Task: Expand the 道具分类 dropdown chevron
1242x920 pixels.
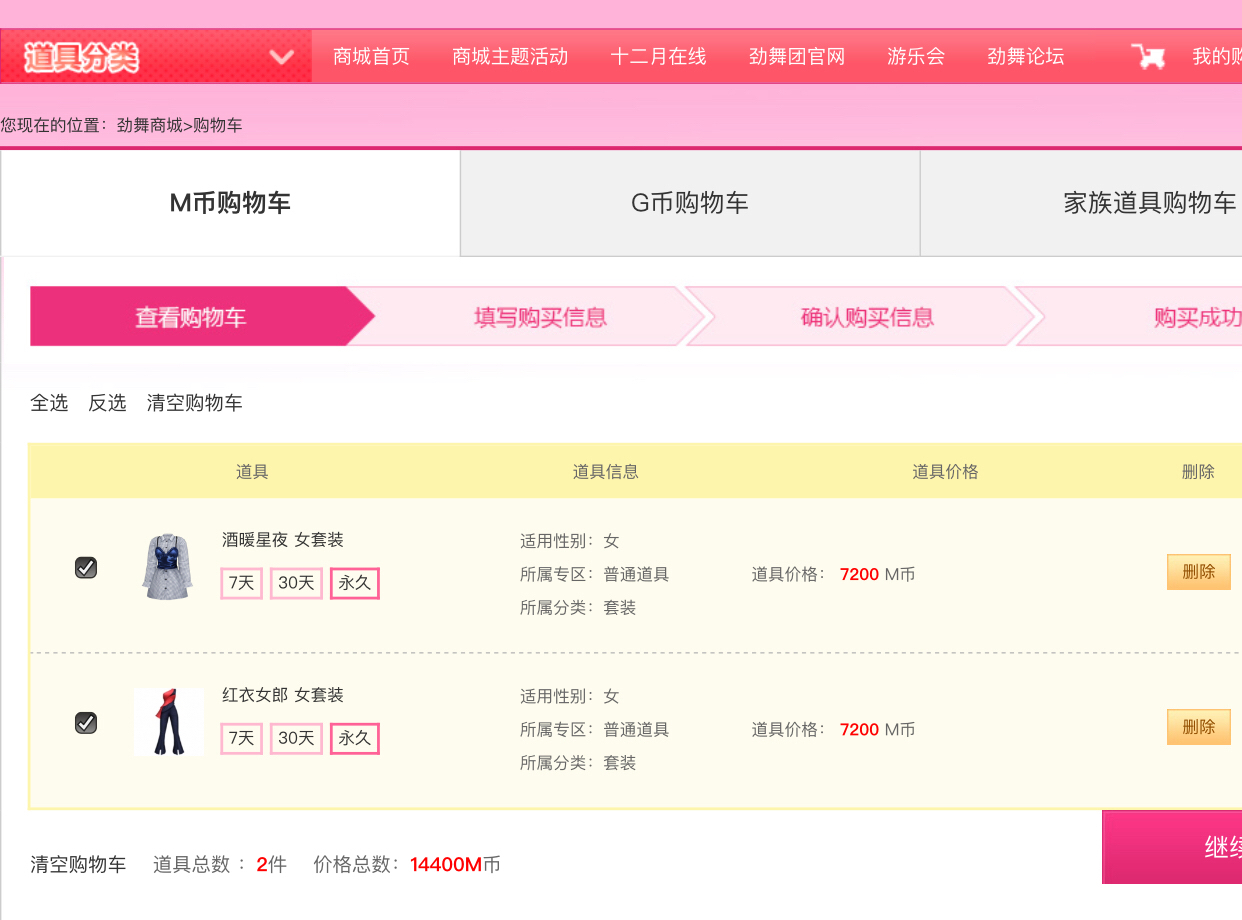Action: pyautogui.click(x=282, y=57)
